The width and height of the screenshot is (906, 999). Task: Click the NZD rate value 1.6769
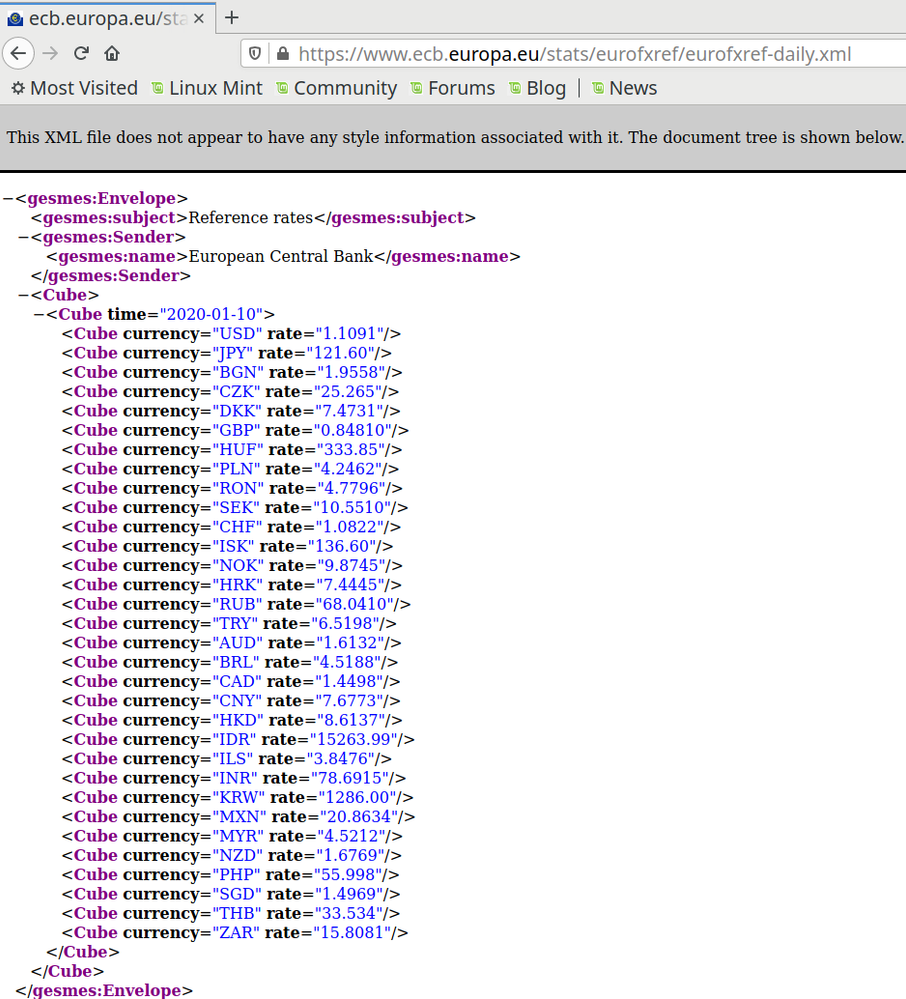pos(351,856)
